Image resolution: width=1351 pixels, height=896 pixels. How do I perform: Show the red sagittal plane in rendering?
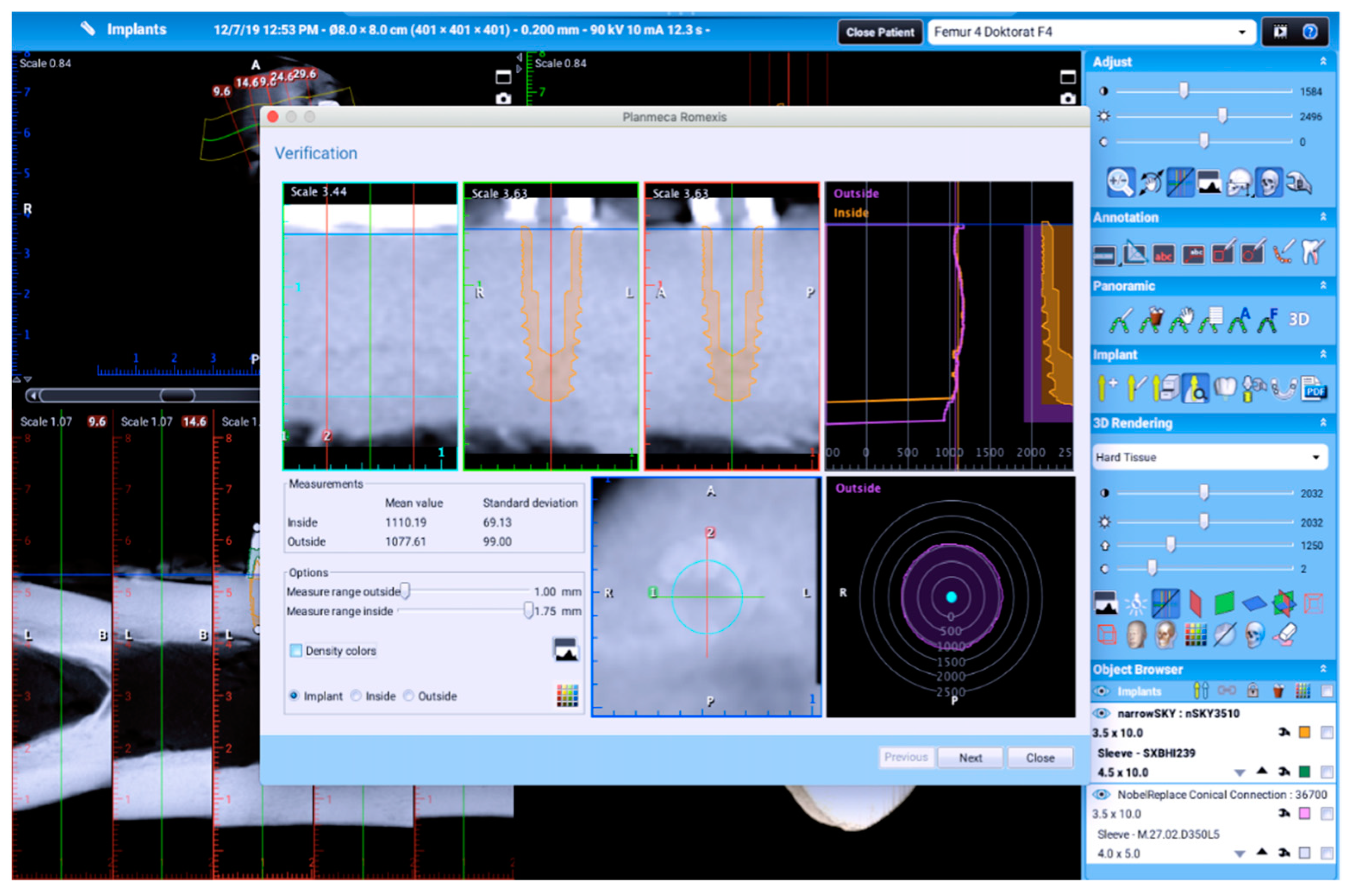(x=1195, y=604)
